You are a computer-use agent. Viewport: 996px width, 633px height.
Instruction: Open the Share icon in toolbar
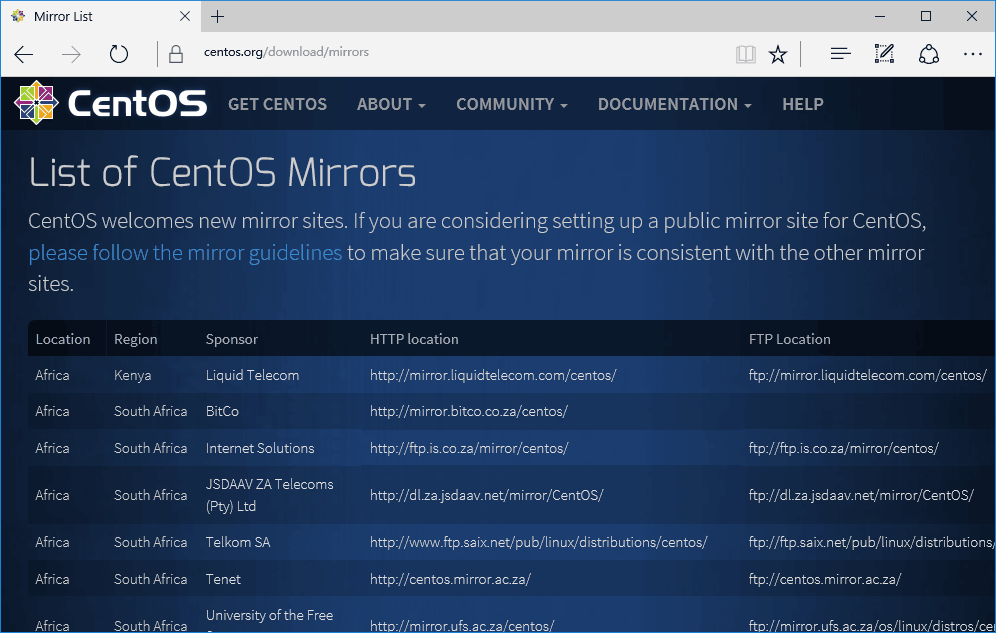929,54
